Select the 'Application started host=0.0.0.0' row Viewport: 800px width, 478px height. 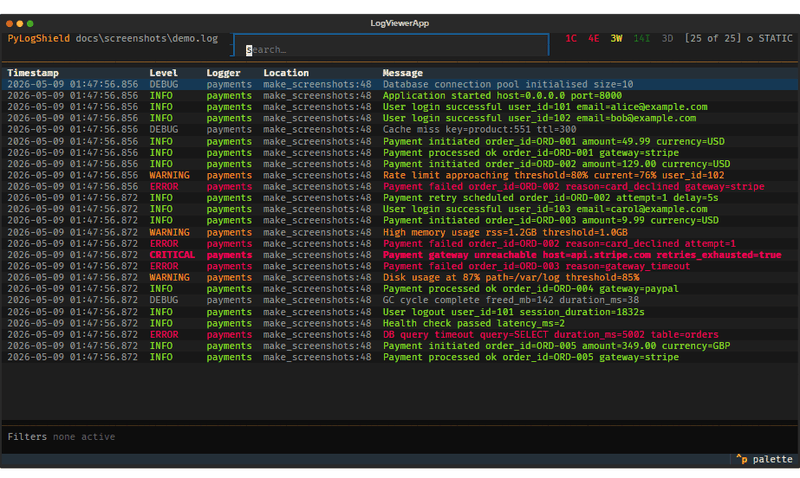coord(400,95)
